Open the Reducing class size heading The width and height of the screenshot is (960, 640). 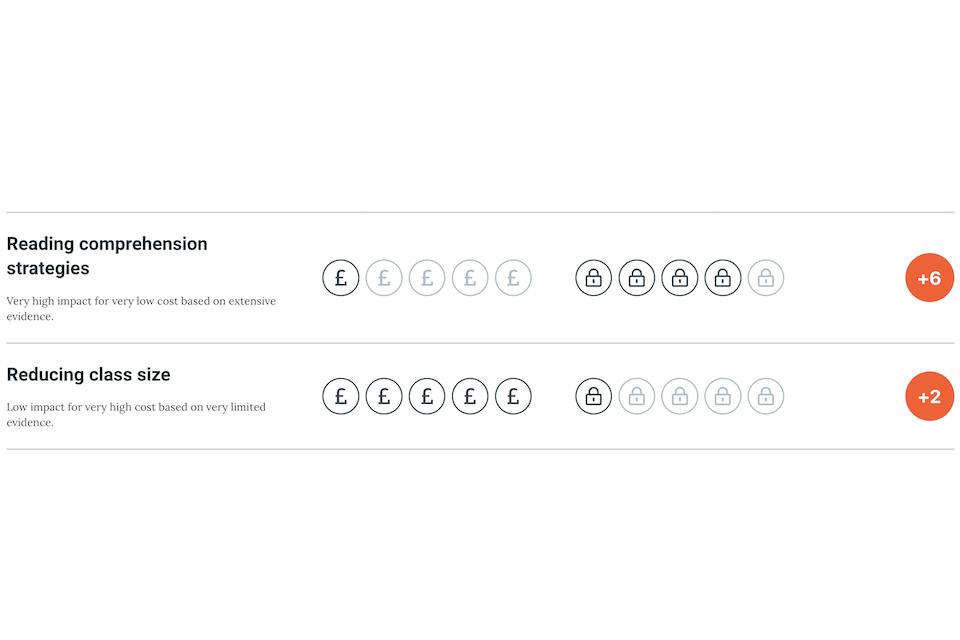(x=89, y=375)
